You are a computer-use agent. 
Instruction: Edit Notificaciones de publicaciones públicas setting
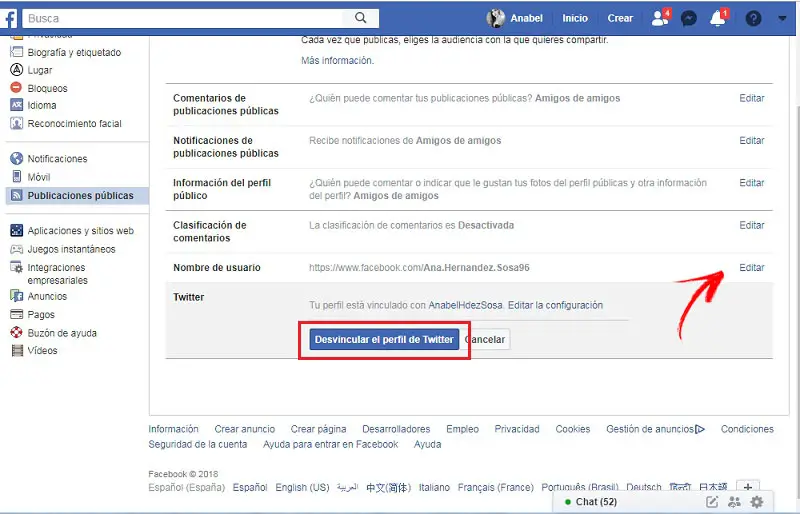752,140
